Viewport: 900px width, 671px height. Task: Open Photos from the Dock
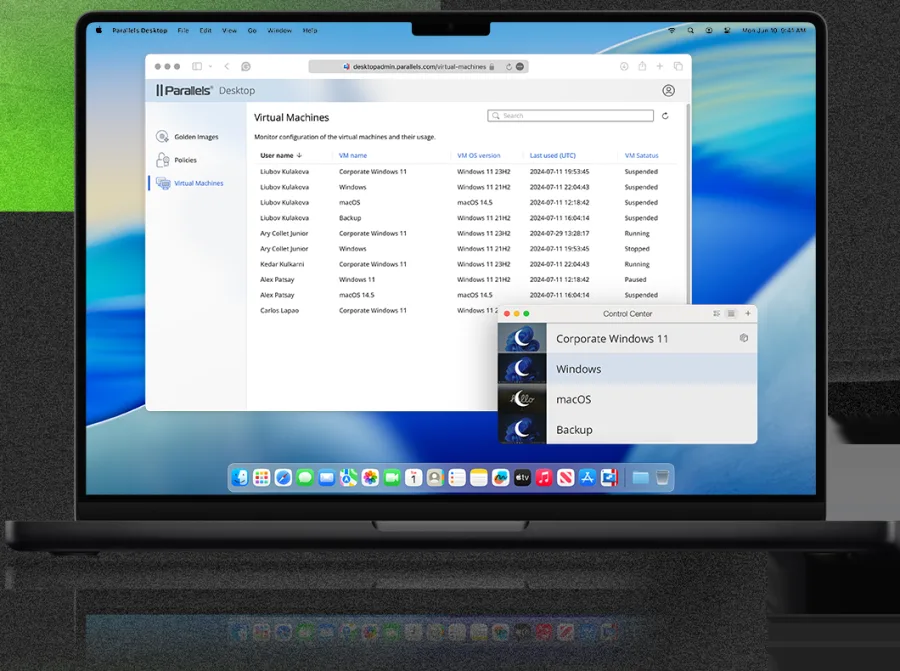tap(370, 478)
